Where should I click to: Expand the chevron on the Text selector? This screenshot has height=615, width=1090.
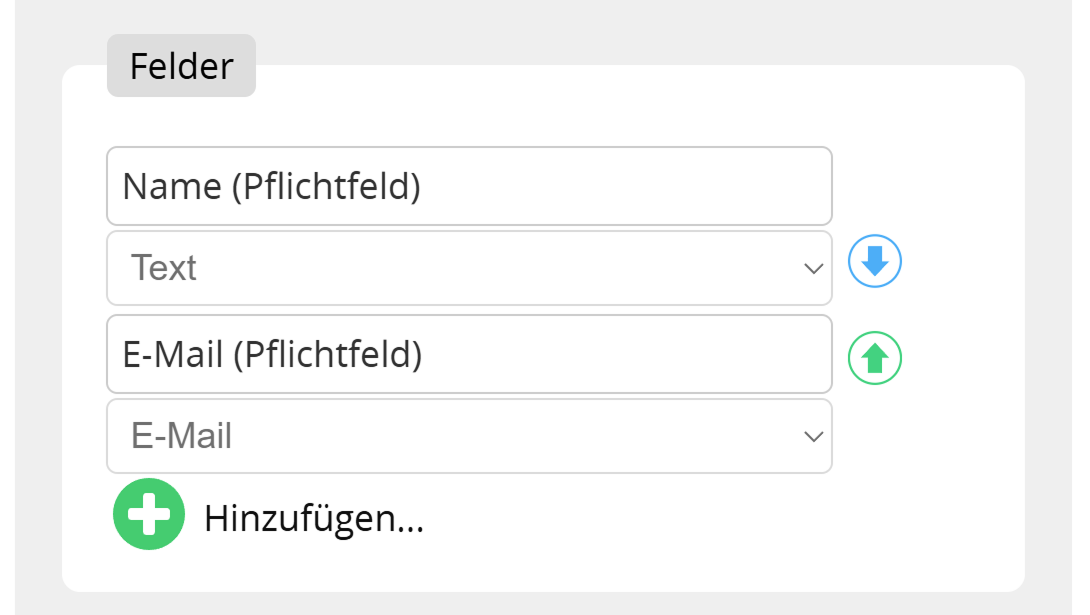[813, 267]
